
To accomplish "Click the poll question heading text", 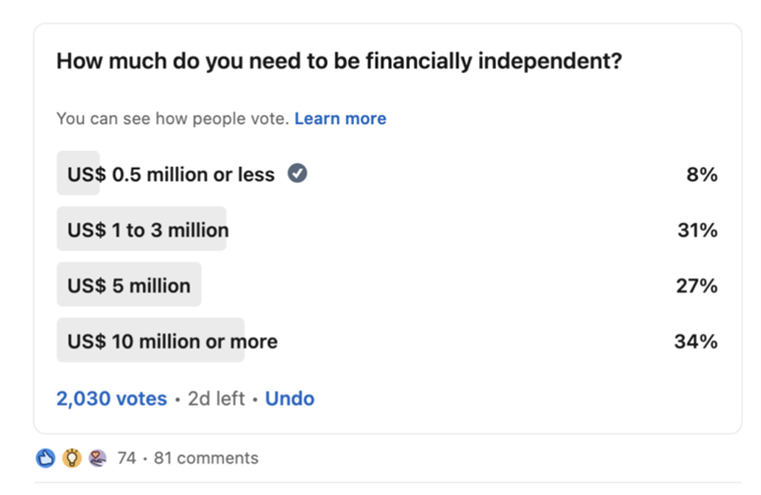I will click(x=339, y=61).
